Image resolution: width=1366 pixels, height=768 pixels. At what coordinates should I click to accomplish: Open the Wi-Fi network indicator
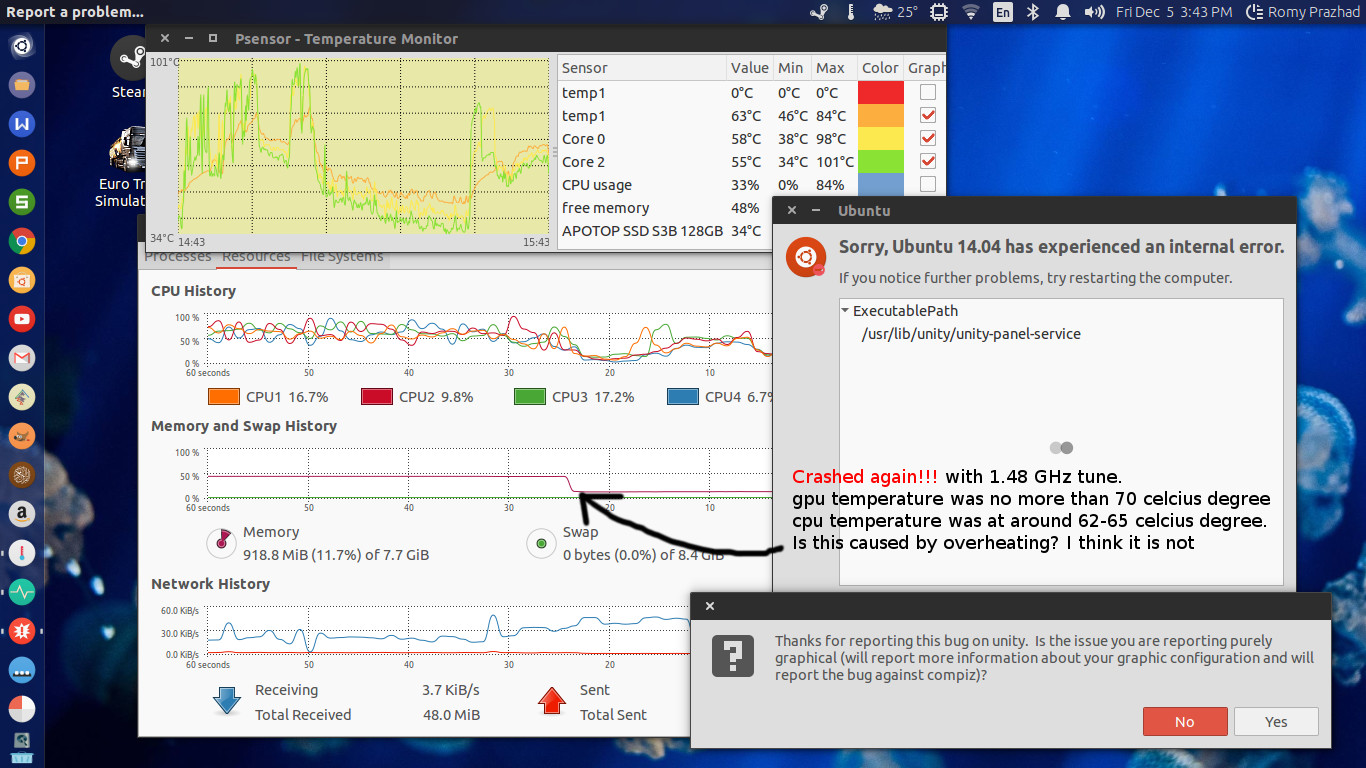click(970, 12)
